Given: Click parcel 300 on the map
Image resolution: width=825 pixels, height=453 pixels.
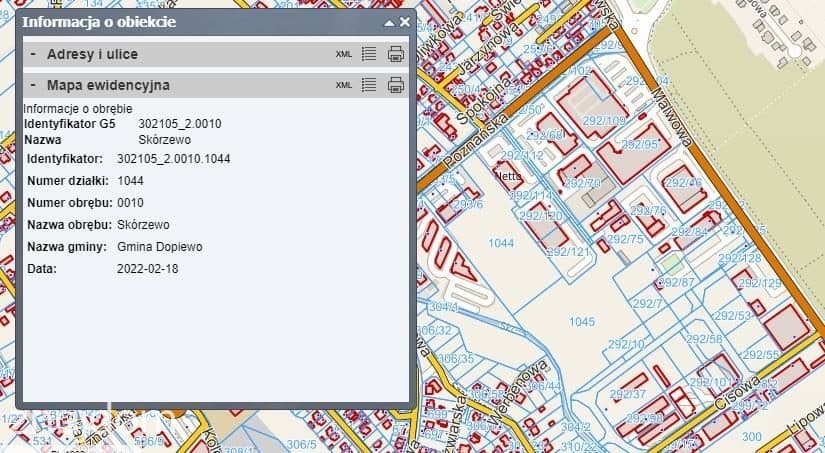Looking at the screenshot, I should (x=752, y=436).
